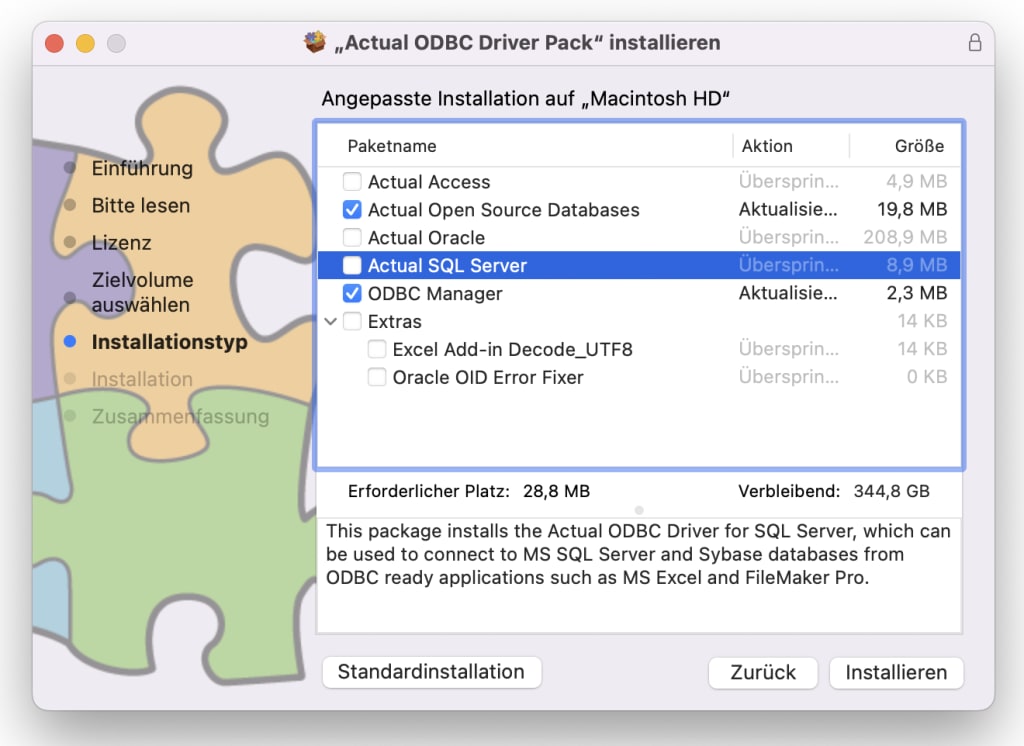Go back with the Zurück button

click(763, 673)
